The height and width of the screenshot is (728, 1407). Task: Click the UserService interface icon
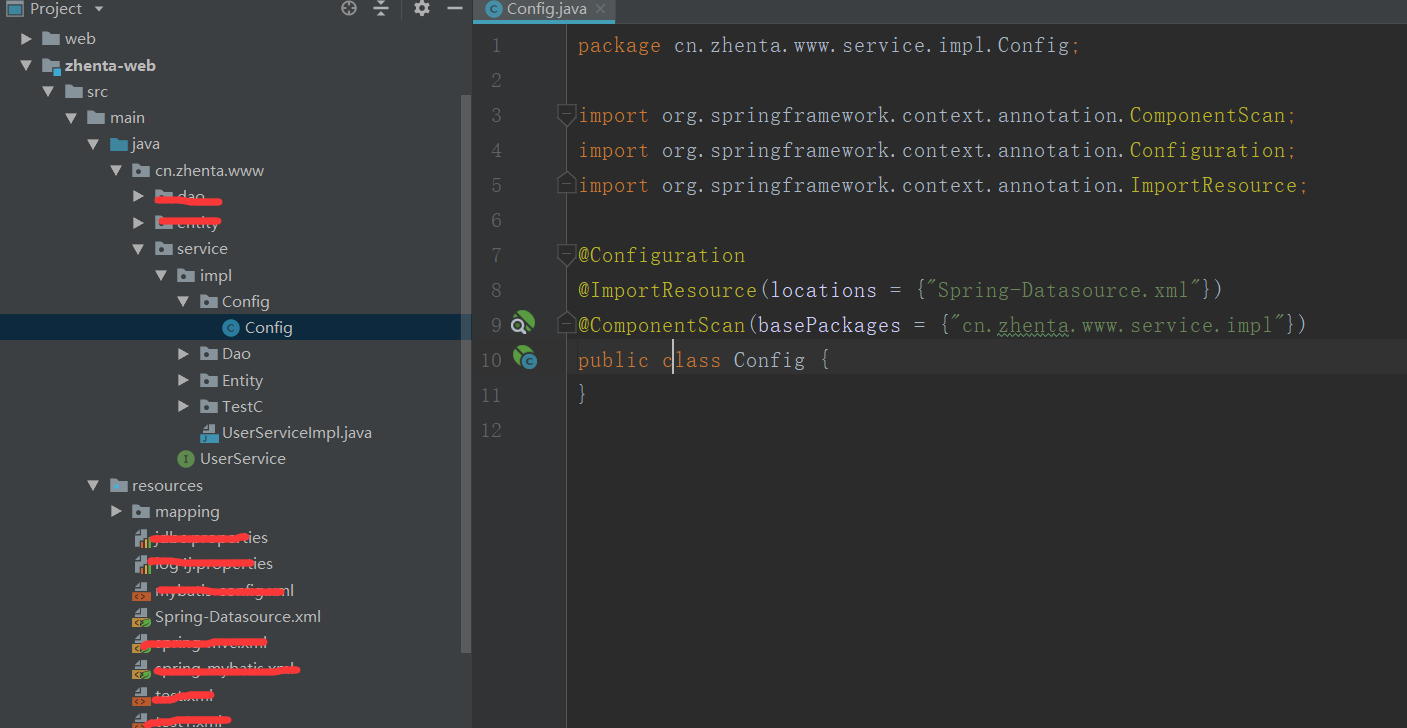click(185, 459)
